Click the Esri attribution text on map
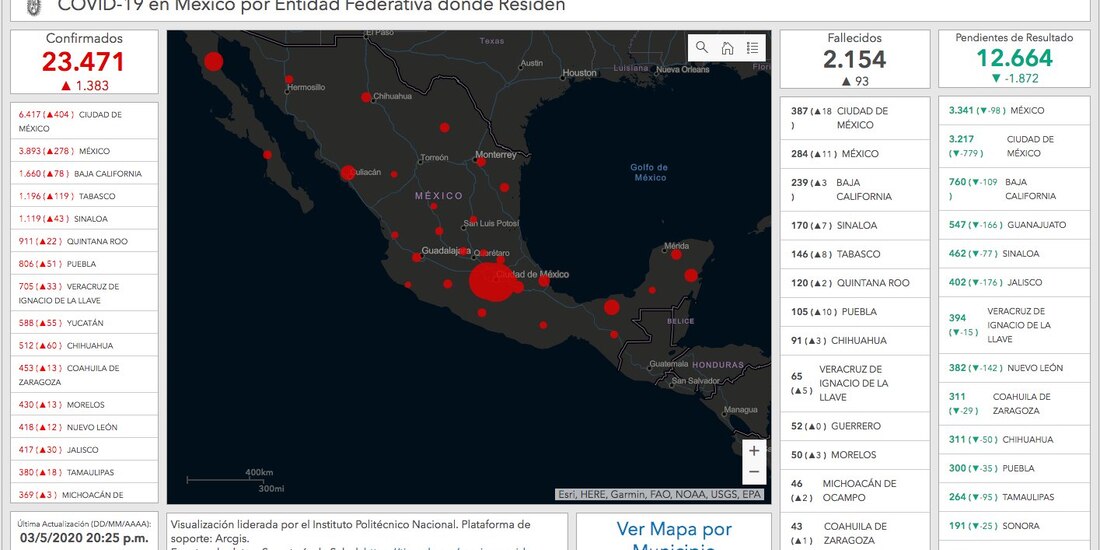This screenshot has width=1100, height=550. pos(661,494)
